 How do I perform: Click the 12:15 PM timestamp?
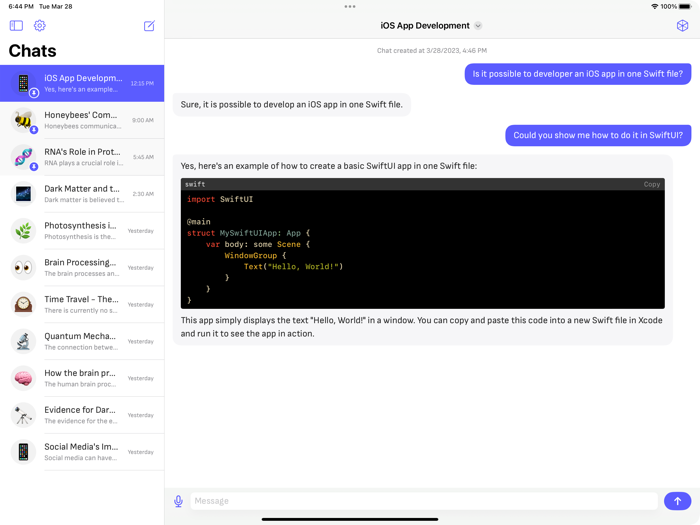tap(142, 83)
